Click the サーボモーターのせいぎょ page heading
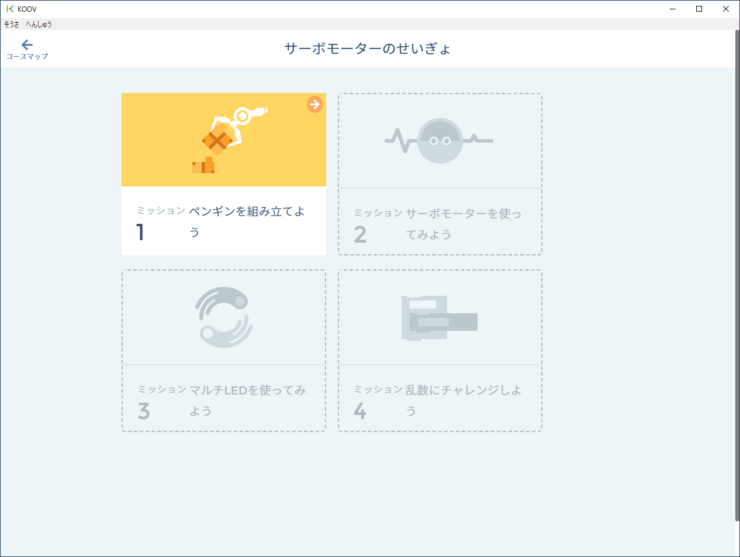 click(368, 49)
